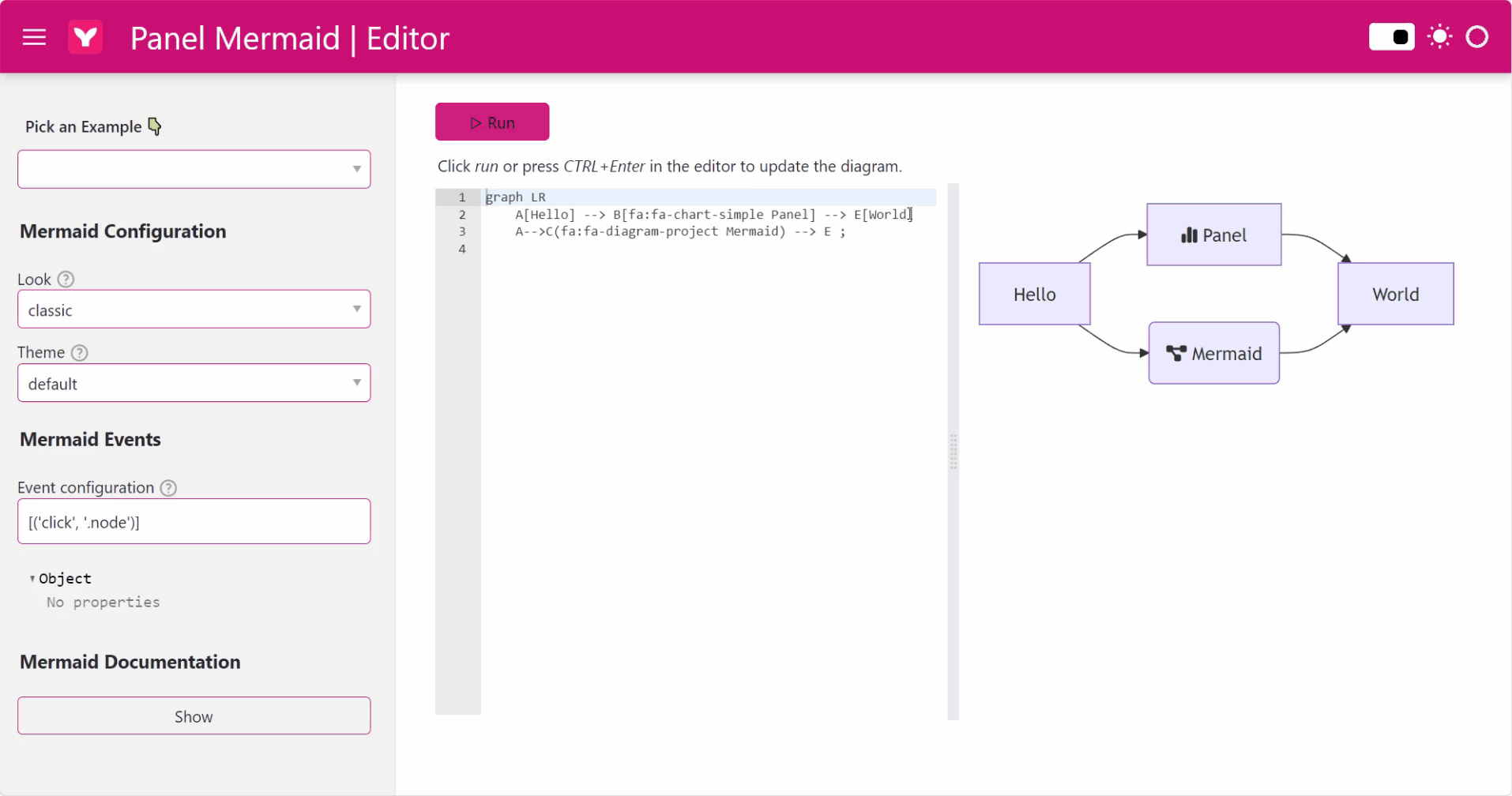The image size is (1512, 796).
Task: Collapse the Object properties expander
Action: [32, 578]
